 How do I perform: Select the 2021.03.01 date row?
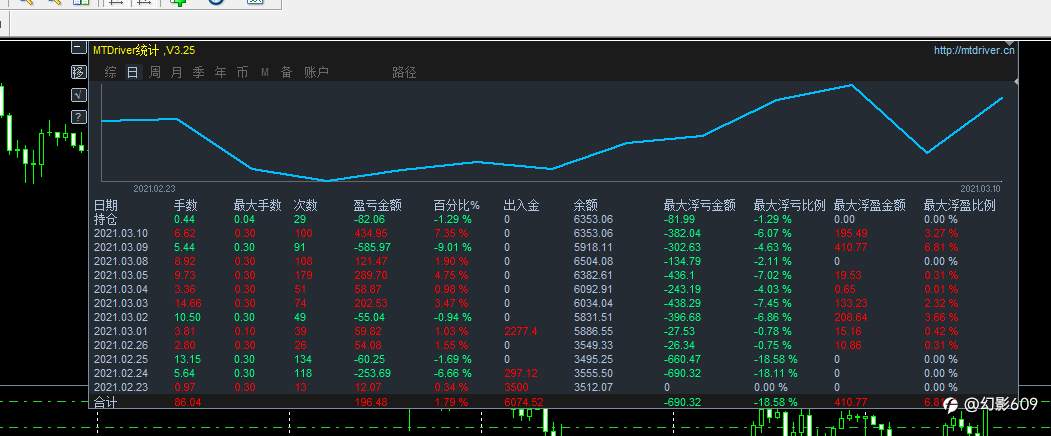[x=121, y=331]
